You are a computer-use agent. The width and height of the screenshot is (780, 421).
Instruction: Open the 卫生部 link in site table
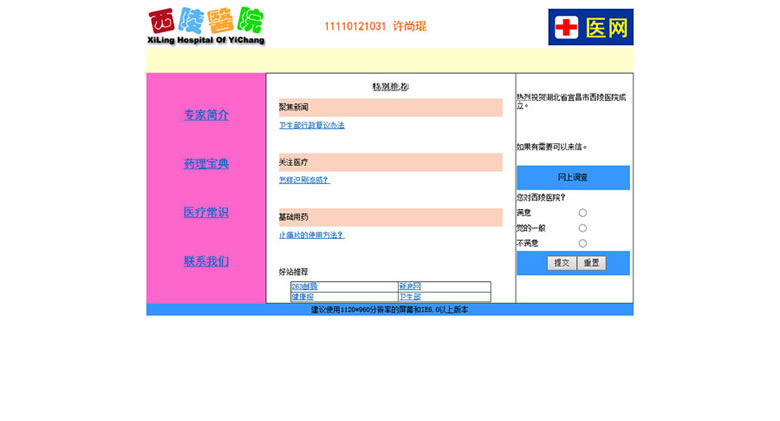(410, 297)
